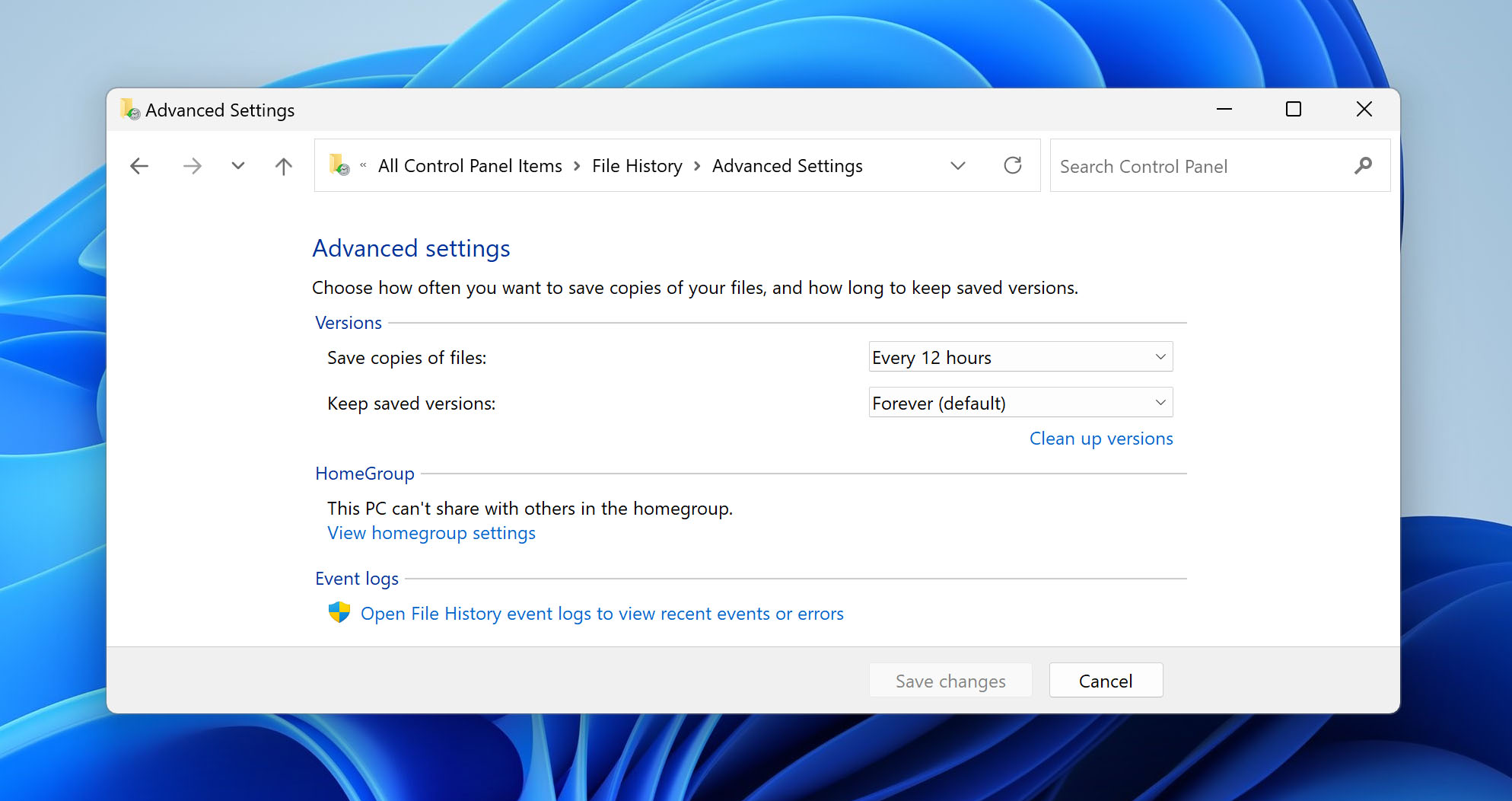The height and width of the screenshot is (801, 1512).
Task: Select Advanced Settings breadcrumb
Action: [x=787, y=166]
